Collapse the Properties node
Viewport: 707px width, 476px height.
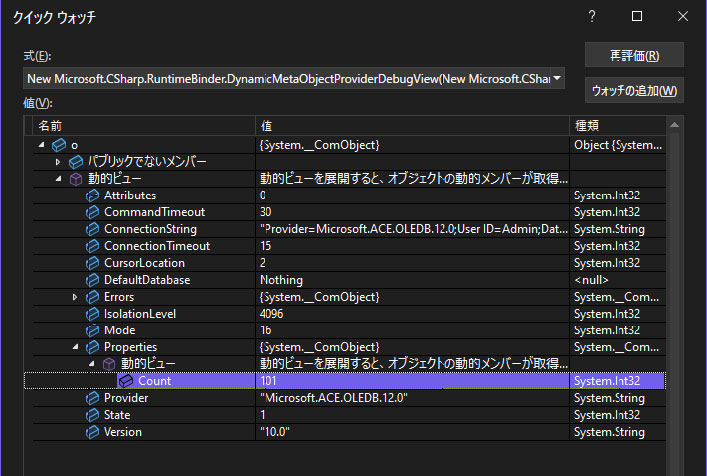75,347
